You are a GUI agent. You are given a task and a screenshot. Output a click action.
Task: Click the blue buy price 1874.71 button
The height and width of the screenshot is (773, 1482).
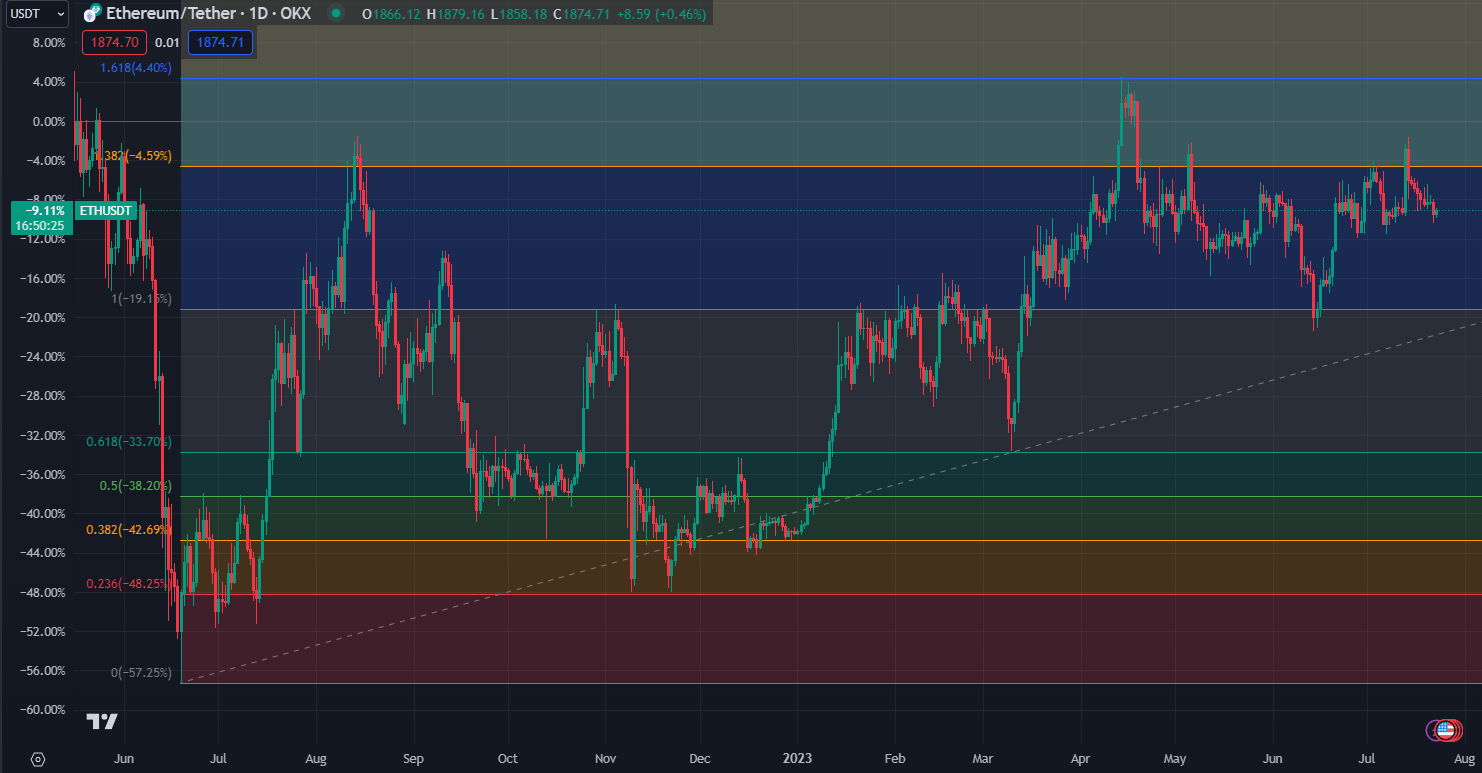(220, 42)
